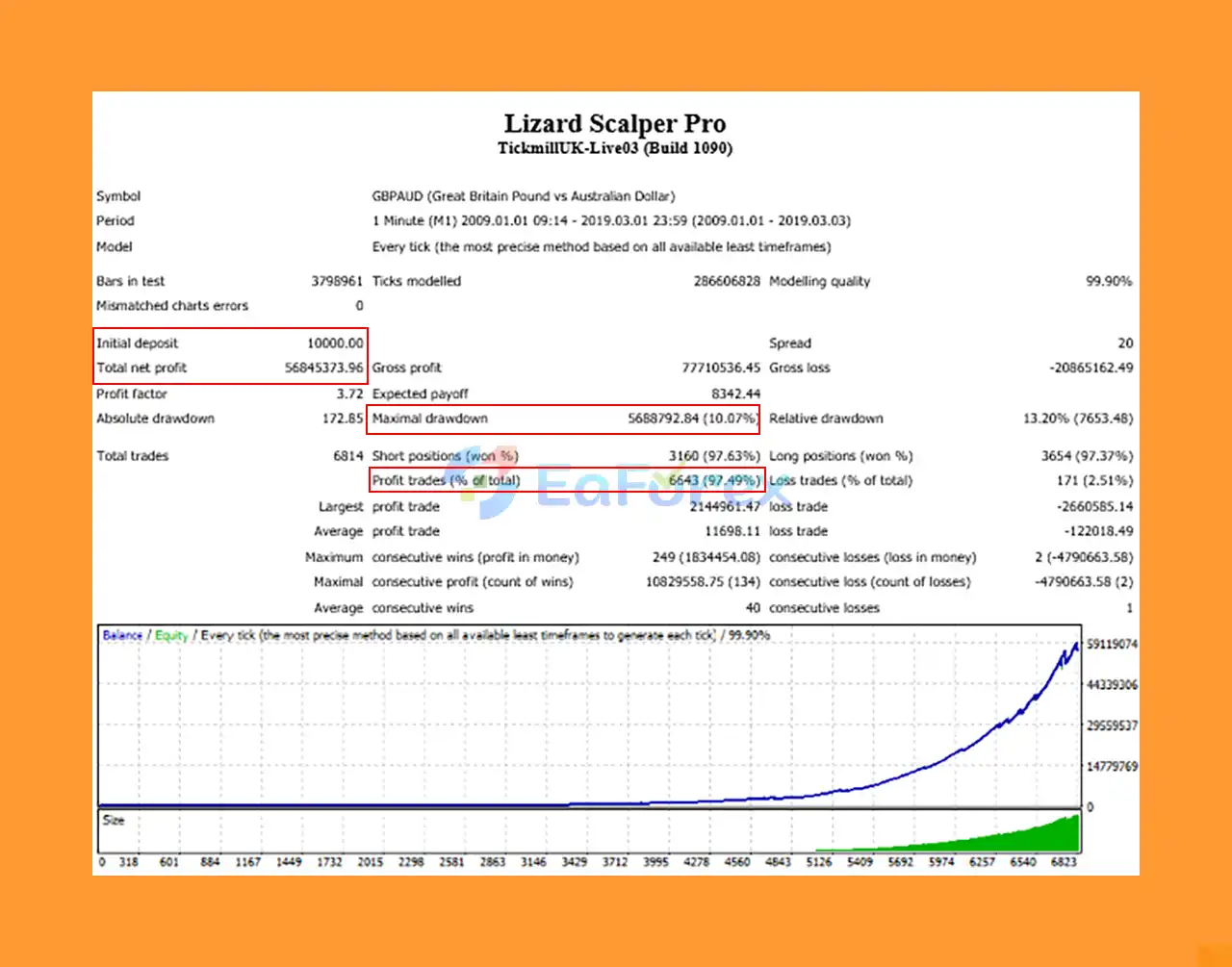Click the Initial deposit value 10000.00
The height and width of the screenshot is (967, 1232).
click(335, 344)
